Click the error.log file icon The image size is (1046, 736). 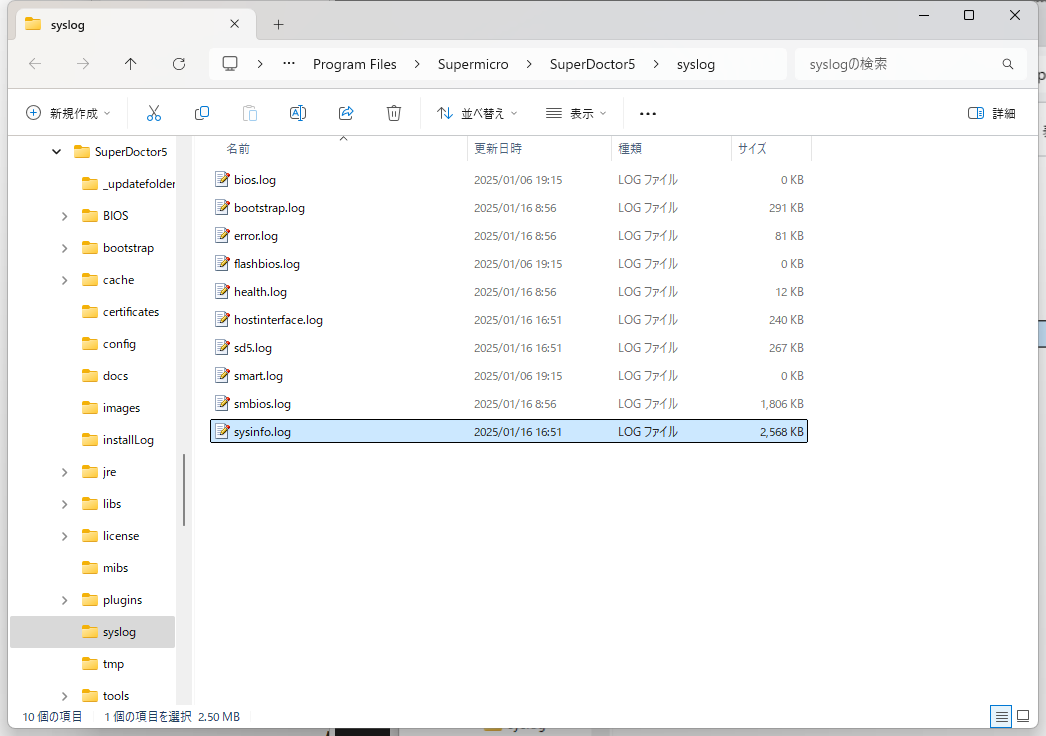(222, 235)
